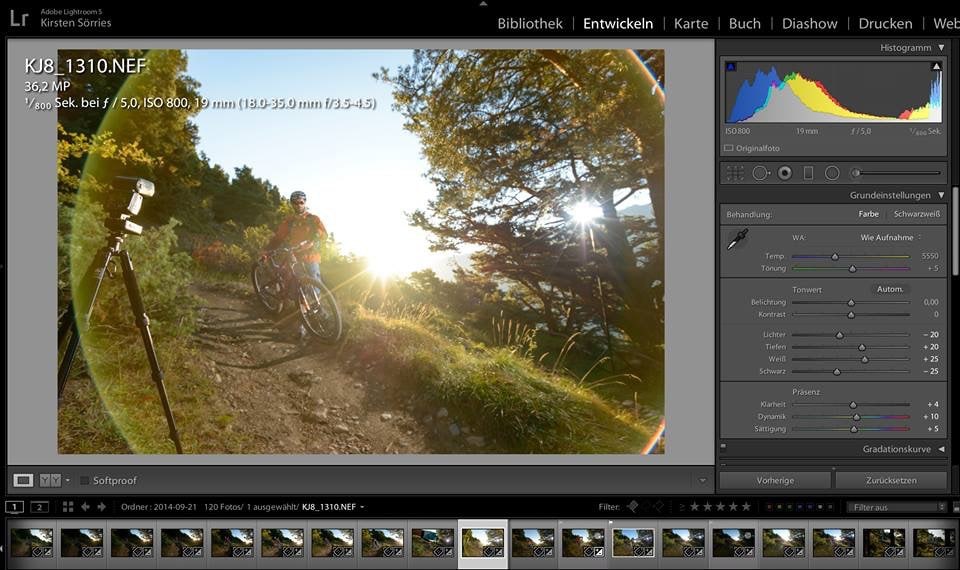The height and width of the screenshot is (570, 960).
Task: Switch to Loupe view in toolbar
Action: click(23, 481)
